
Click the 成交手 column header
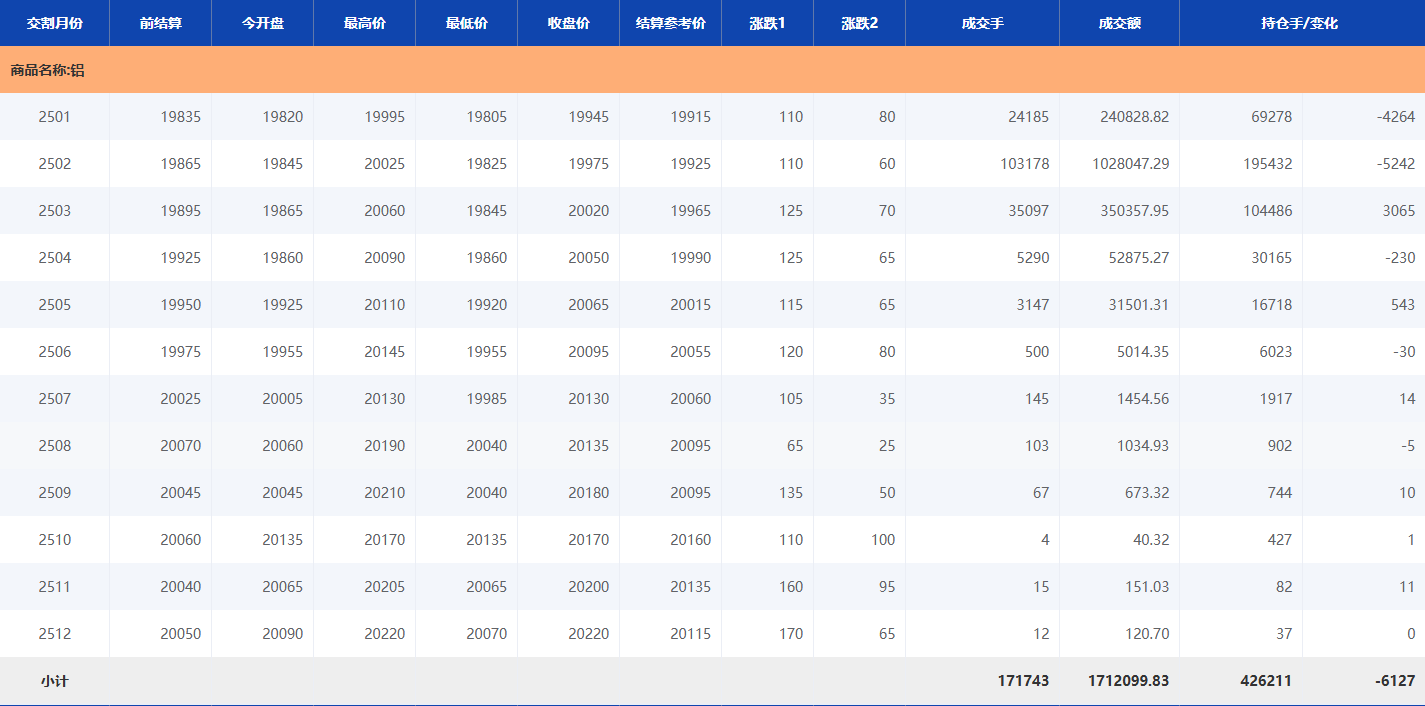[x=982, y=23]
